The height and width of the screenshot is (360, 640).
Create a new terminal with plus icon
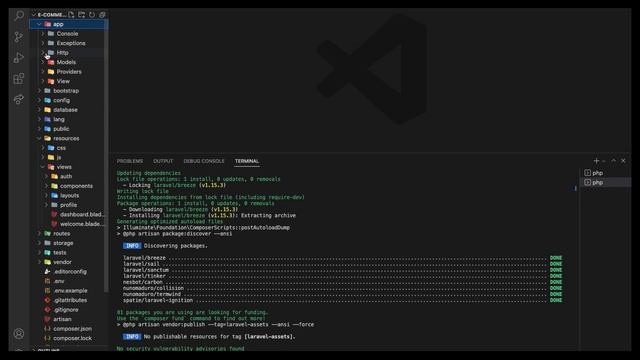point(596,161)
